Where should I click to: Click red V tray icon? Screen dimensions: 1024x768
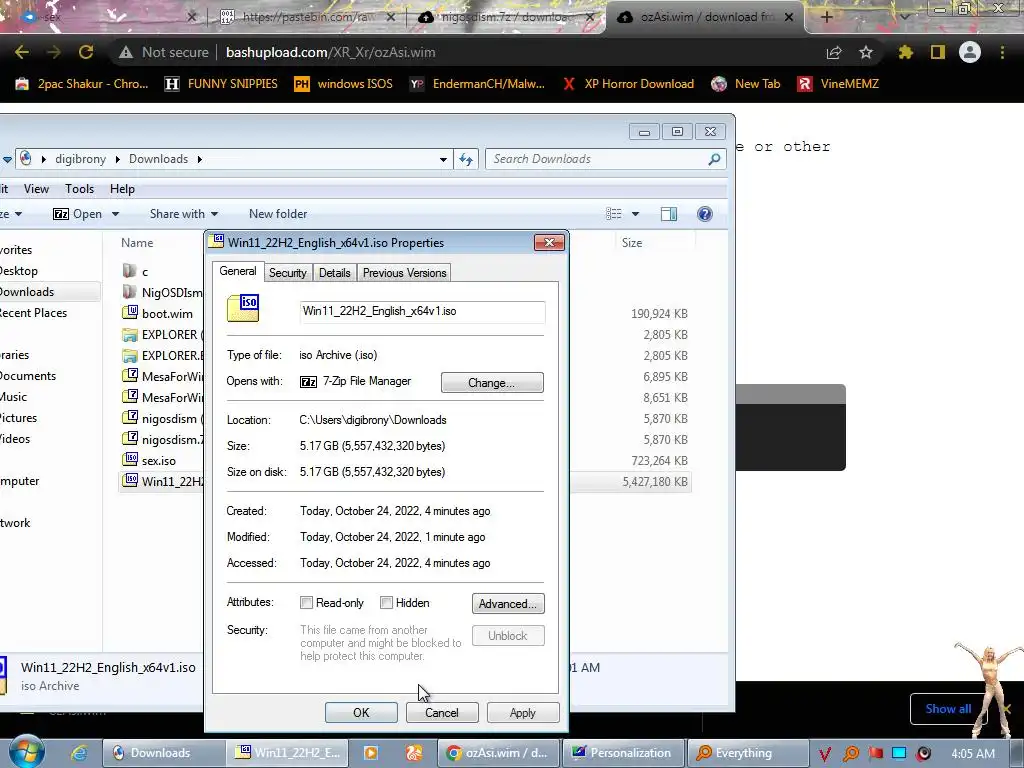click(x=825, y=754)
